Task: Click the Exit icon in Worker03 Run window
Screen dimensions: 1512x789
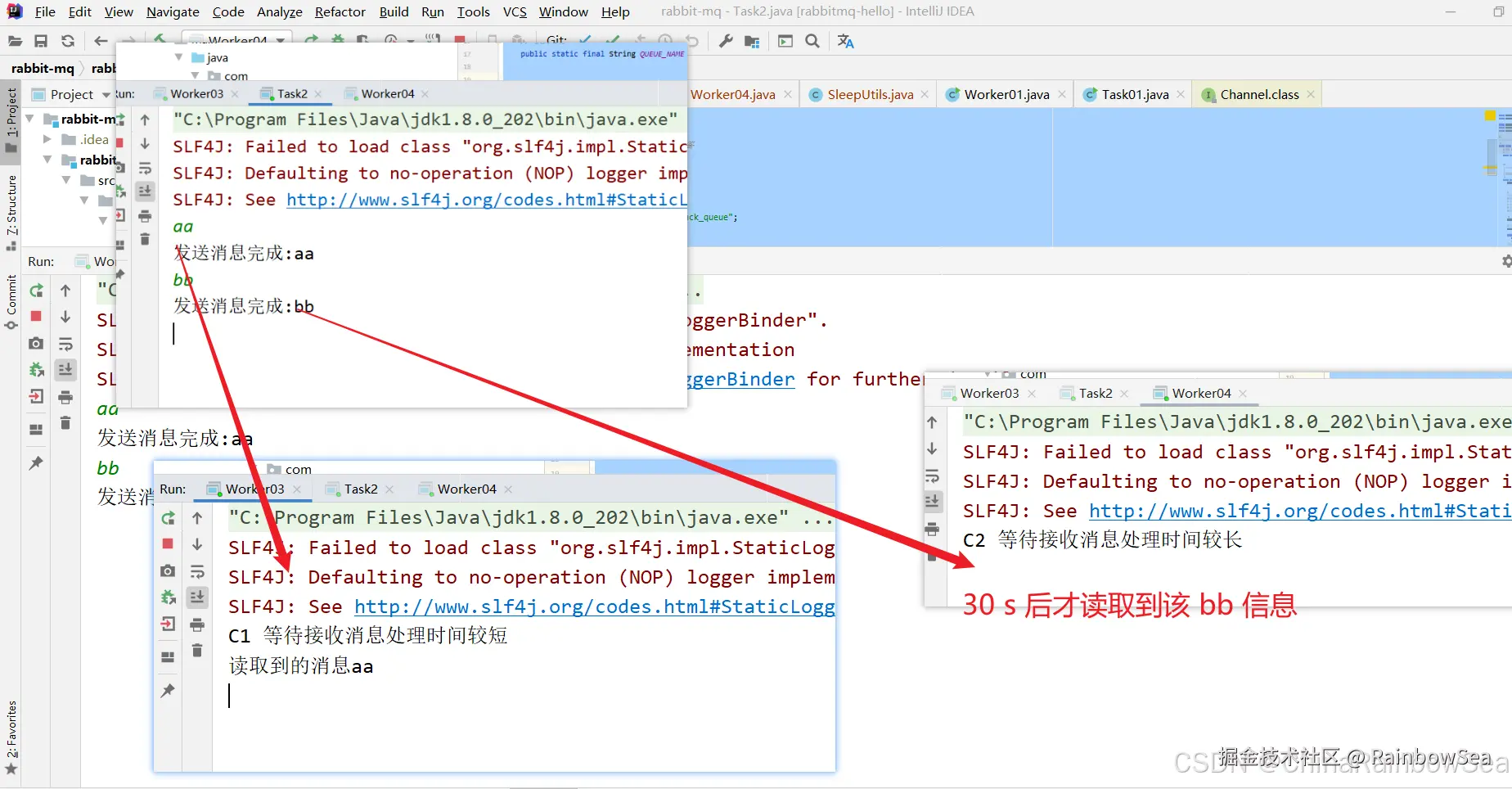Action: [x=168, y=624]
